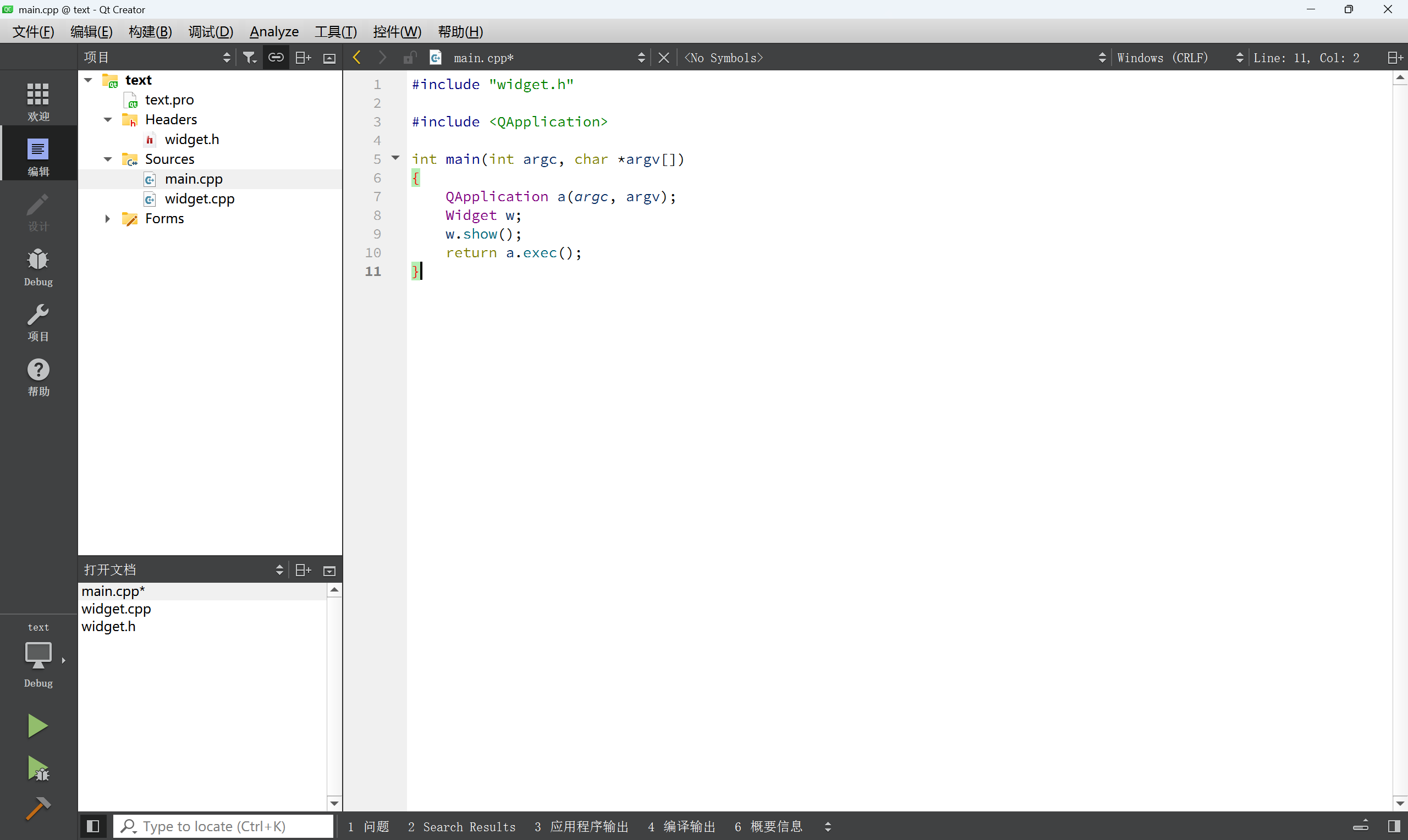Collapse the Headers folder
The width and height of the screenshot is (1408, 840).
(108, 119)
